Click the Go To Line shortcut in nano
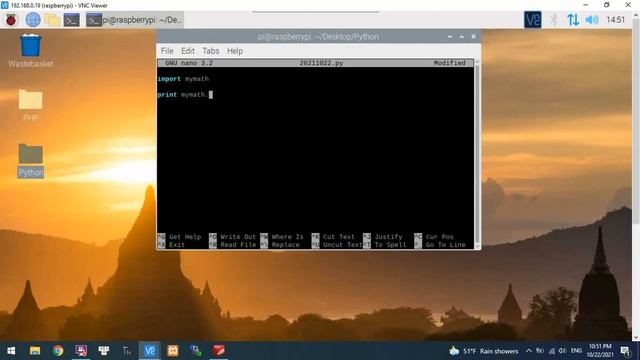Viewport: 640px width, 360px height. [x=440, y=245]
